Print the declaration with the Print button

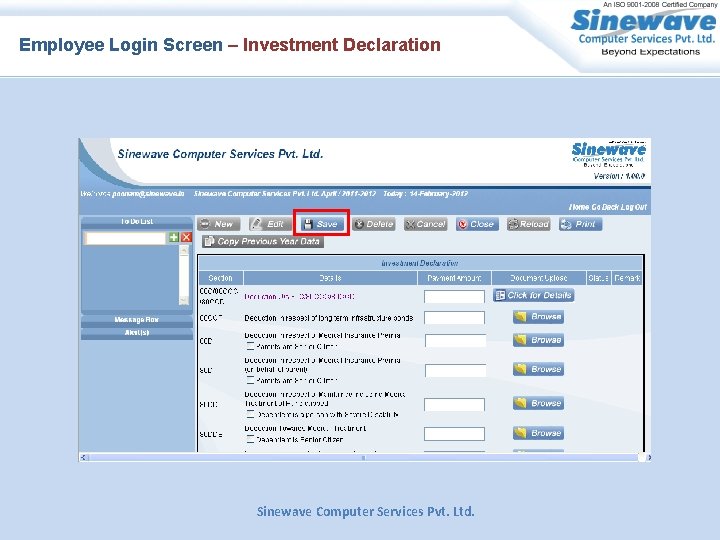coord(580,224)
